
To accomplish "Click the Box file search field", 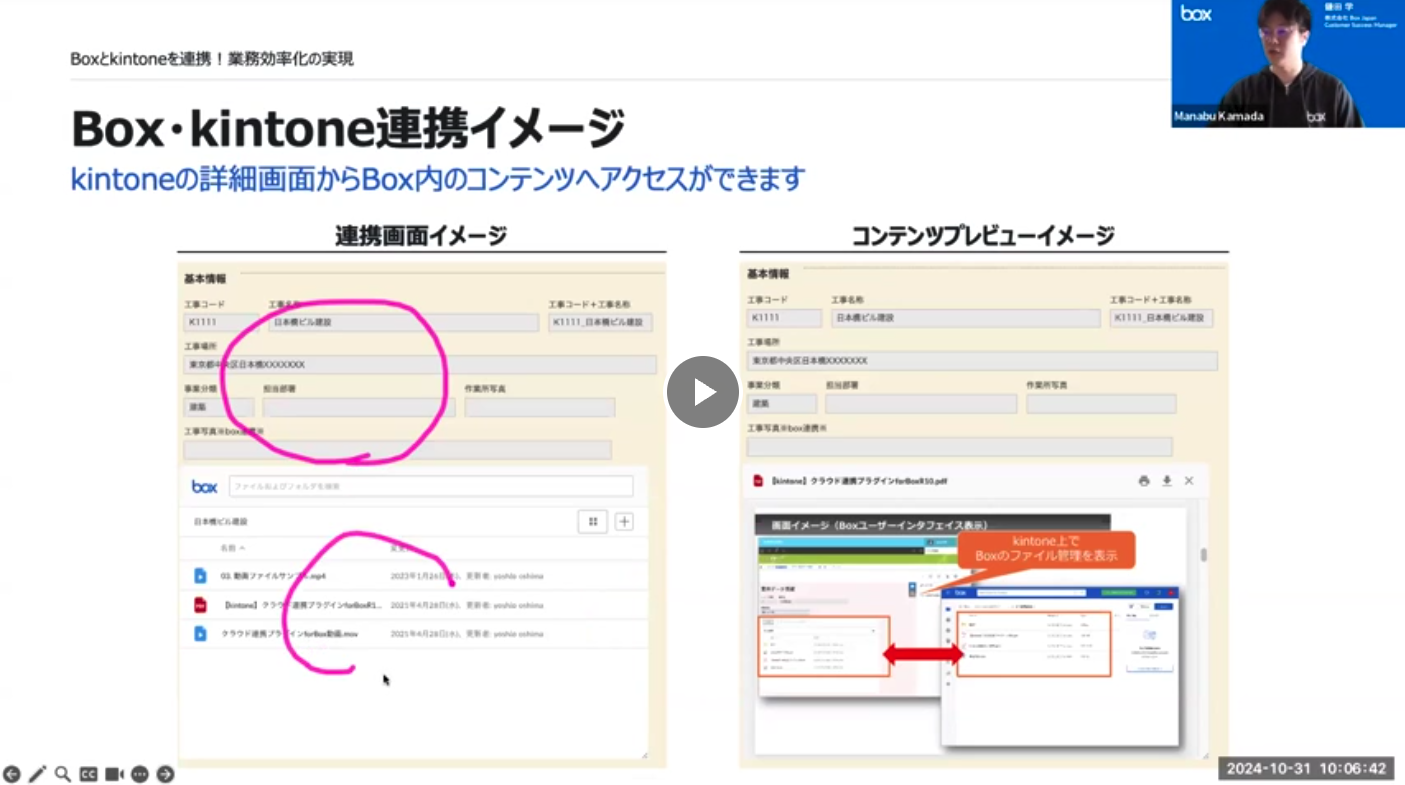I will (430, 486).
